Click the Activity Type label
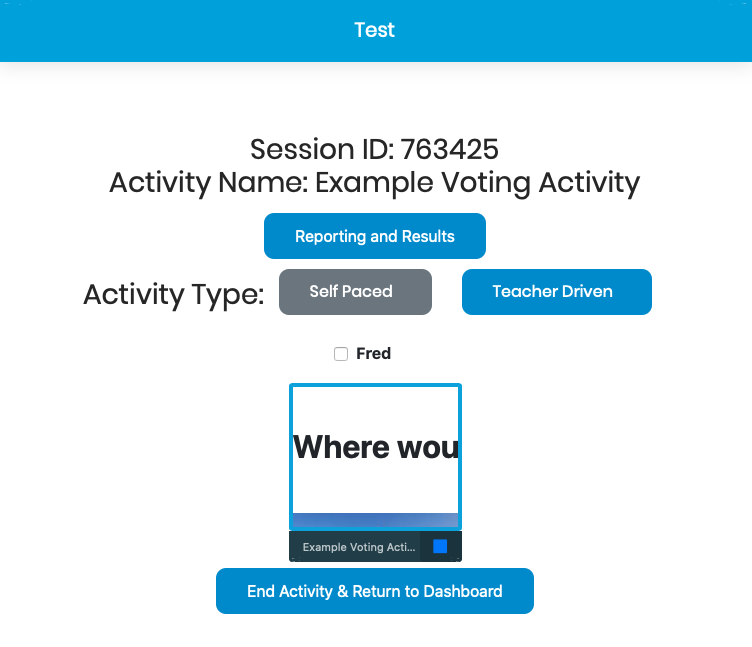Screen dimensions: 752x647 point(174,294)
